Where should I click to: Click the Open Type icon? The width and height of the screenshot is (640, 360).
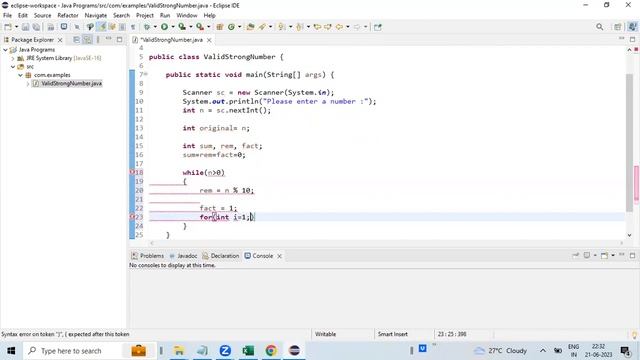pyautogui.click(x=251, y=27)
